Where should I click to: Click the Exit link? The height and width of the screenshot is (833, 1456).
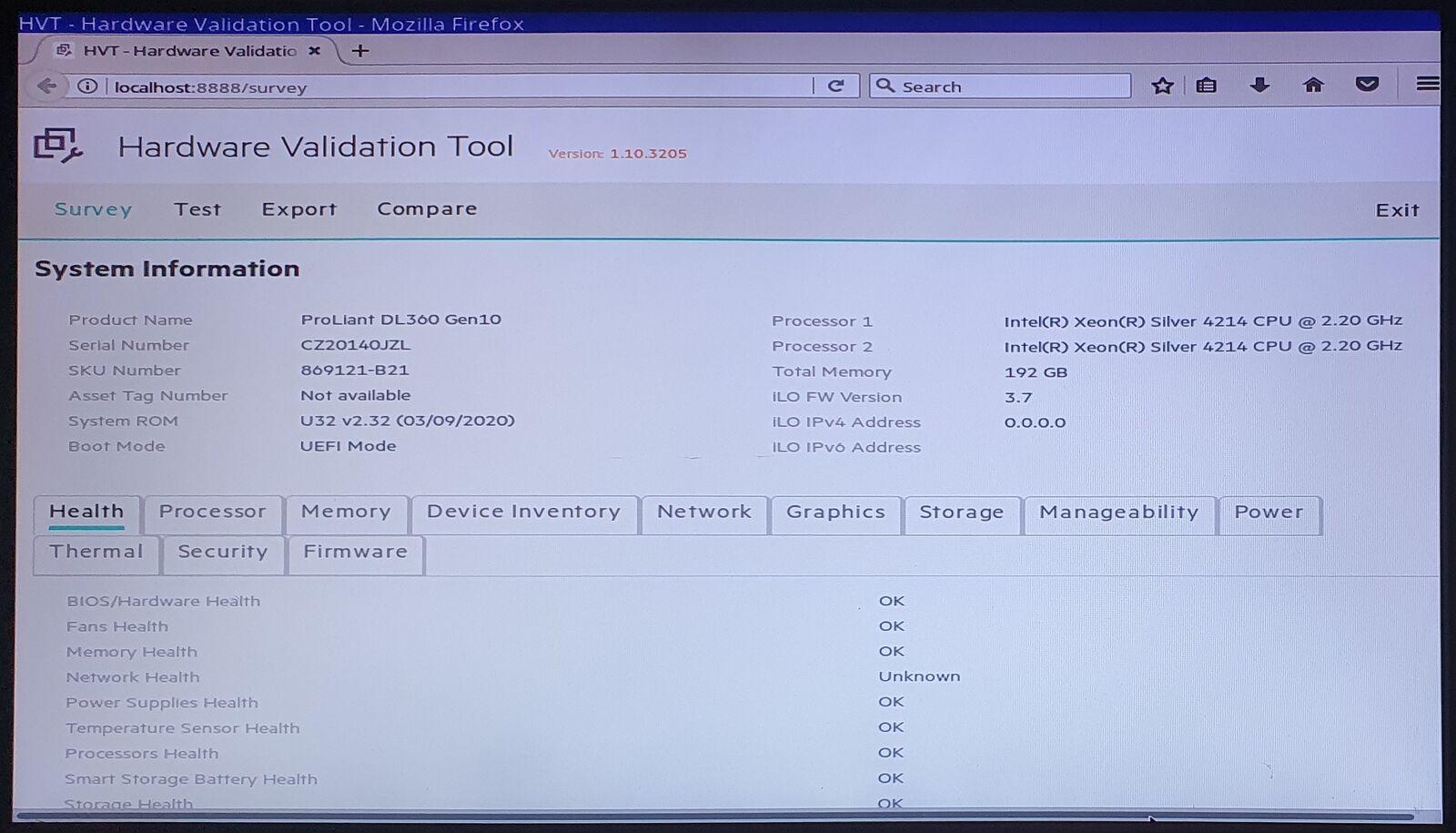(x=1397, y=210)
